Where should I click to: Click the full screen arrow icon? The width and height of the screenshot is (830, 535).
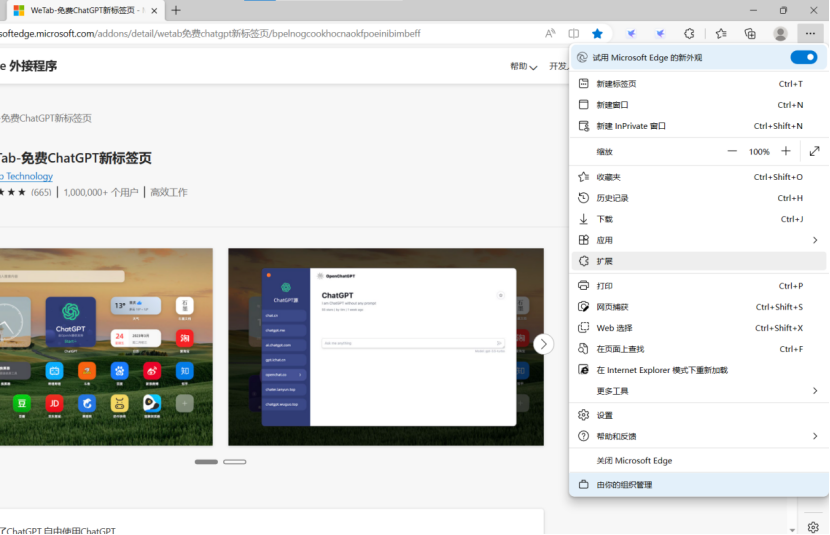pyautogui.click(x=815, y=151)
